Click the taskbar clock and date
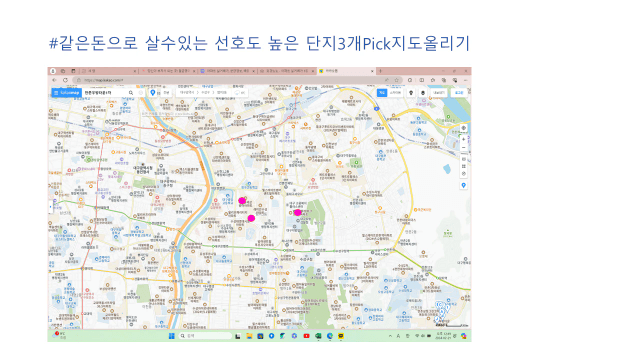Viewport: 640px width, 360px height. click(443, 336)
